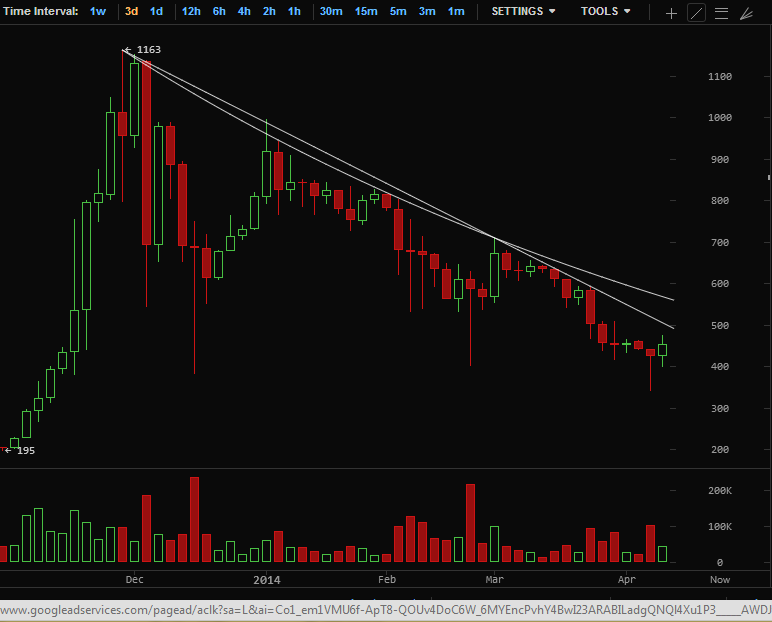Click the Now marker on time axis
This screenshot has height=622, width=772.
point(720,580)
